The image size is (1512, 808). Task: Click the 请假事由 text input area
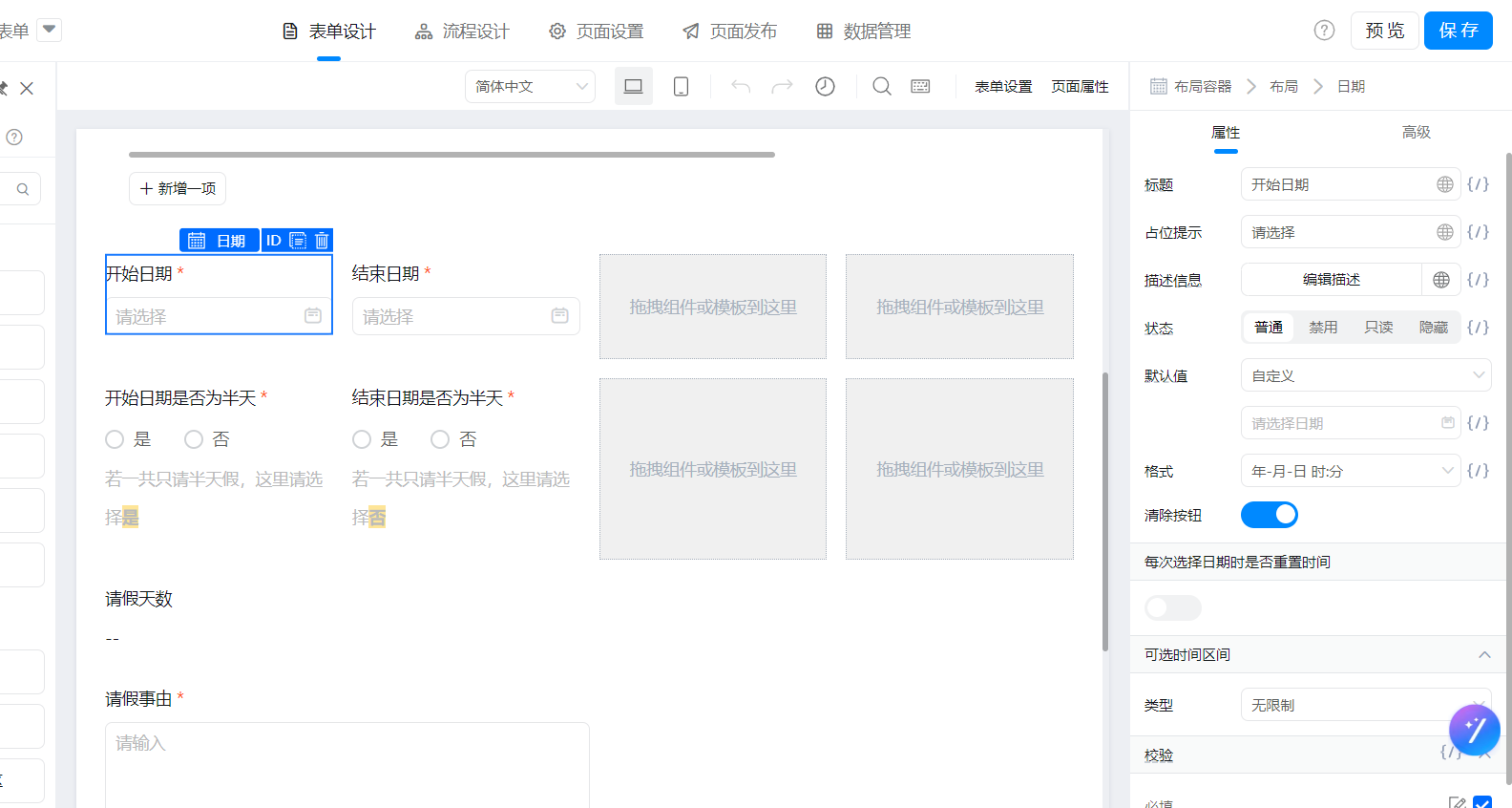click(x=347, y=765)
